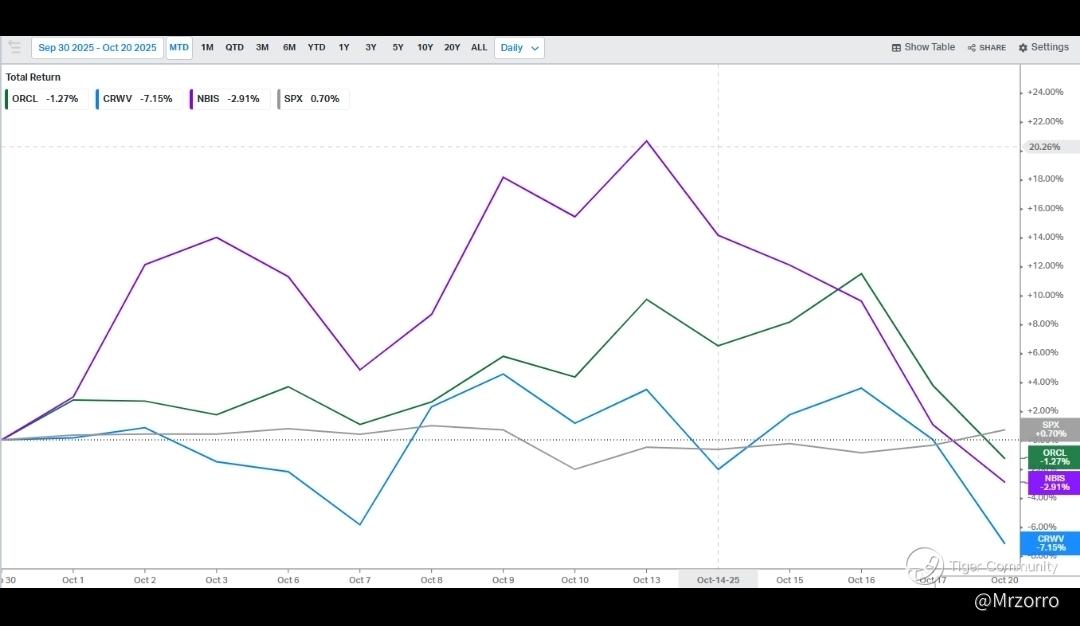
Task: Click the ORCL -1.27% end label
Action: 1054,457
